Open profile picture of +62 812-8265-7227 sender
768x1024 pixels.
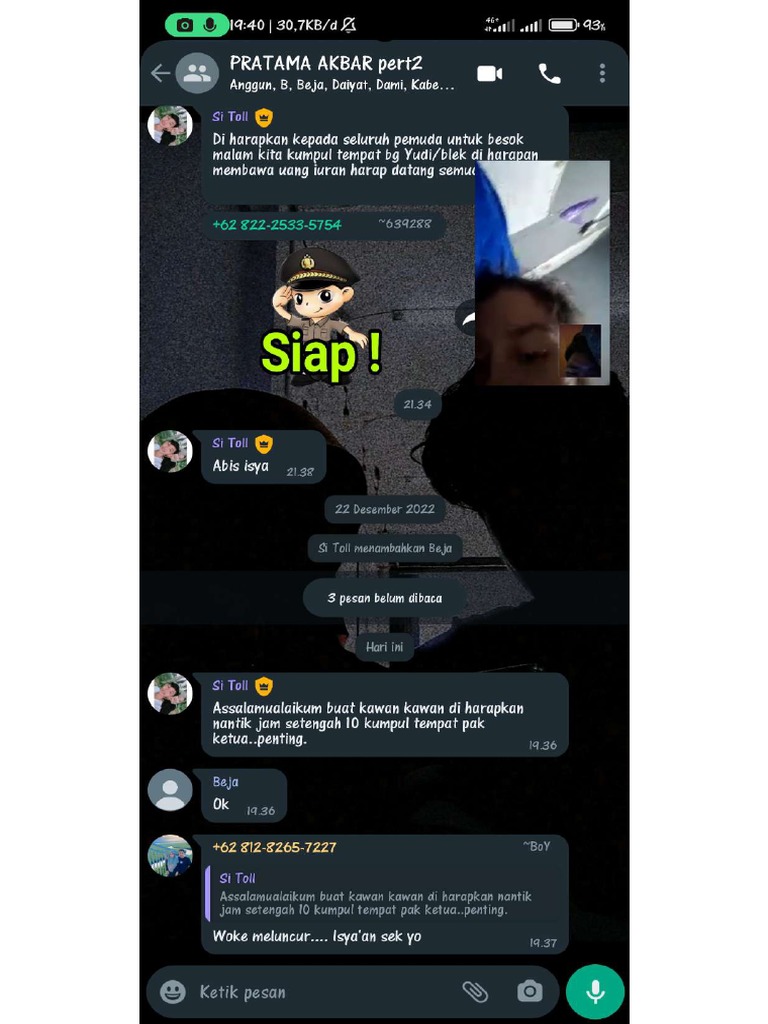coord(170,856)
